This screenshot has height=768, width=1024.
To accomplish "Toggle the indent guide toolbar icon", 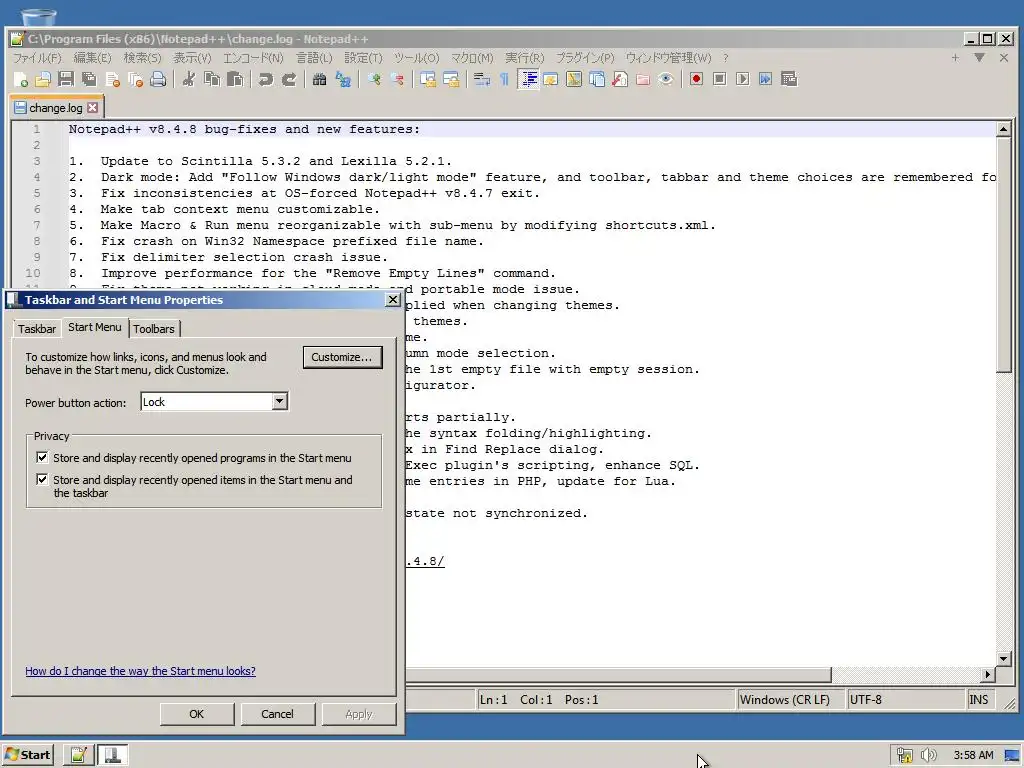I will pos(528,80).
